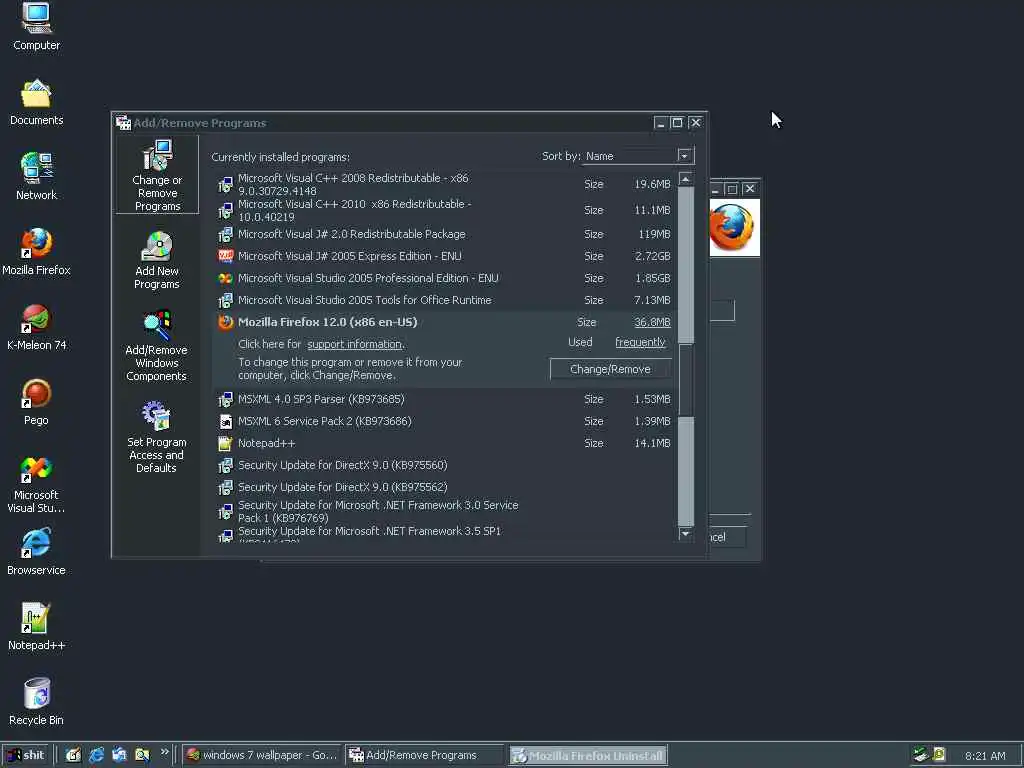Select the Microsoft Visual Studio desktop shortcut
Image resolution: width=1024 pixels, height=768 pixels.
(x=37, y=483)
